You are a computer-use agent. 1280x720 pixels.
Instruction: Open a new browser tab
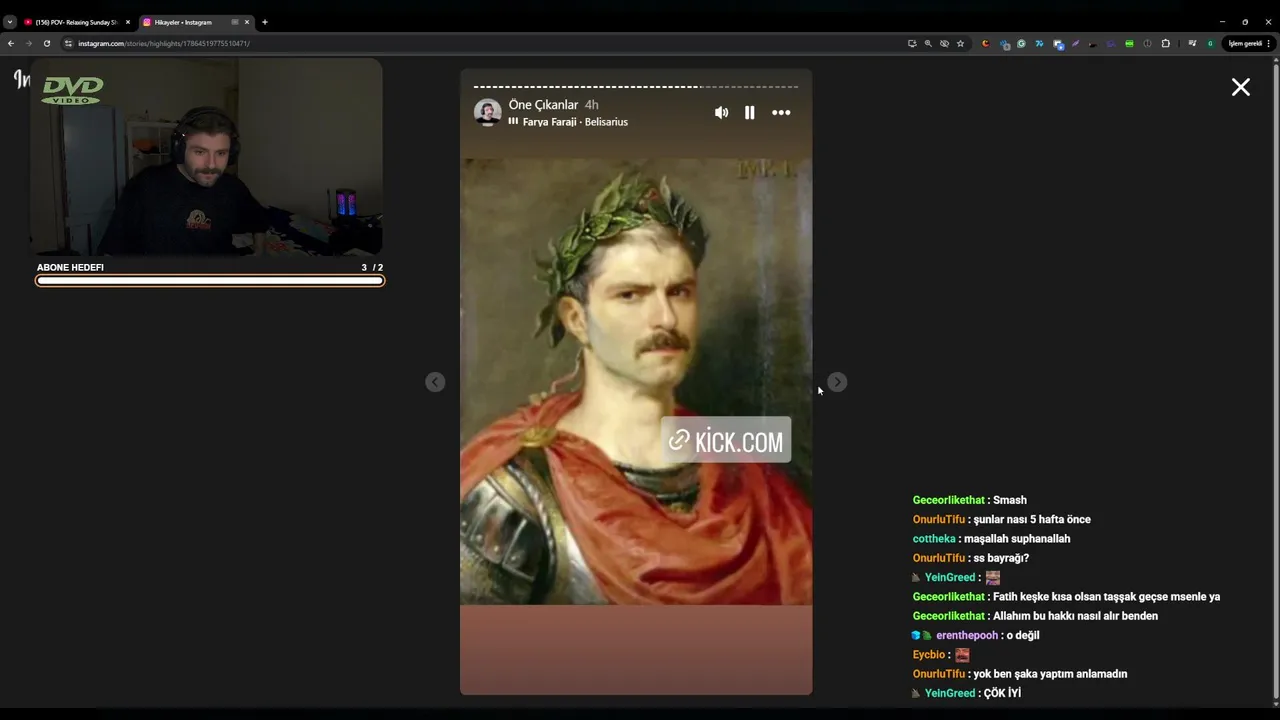265,22
